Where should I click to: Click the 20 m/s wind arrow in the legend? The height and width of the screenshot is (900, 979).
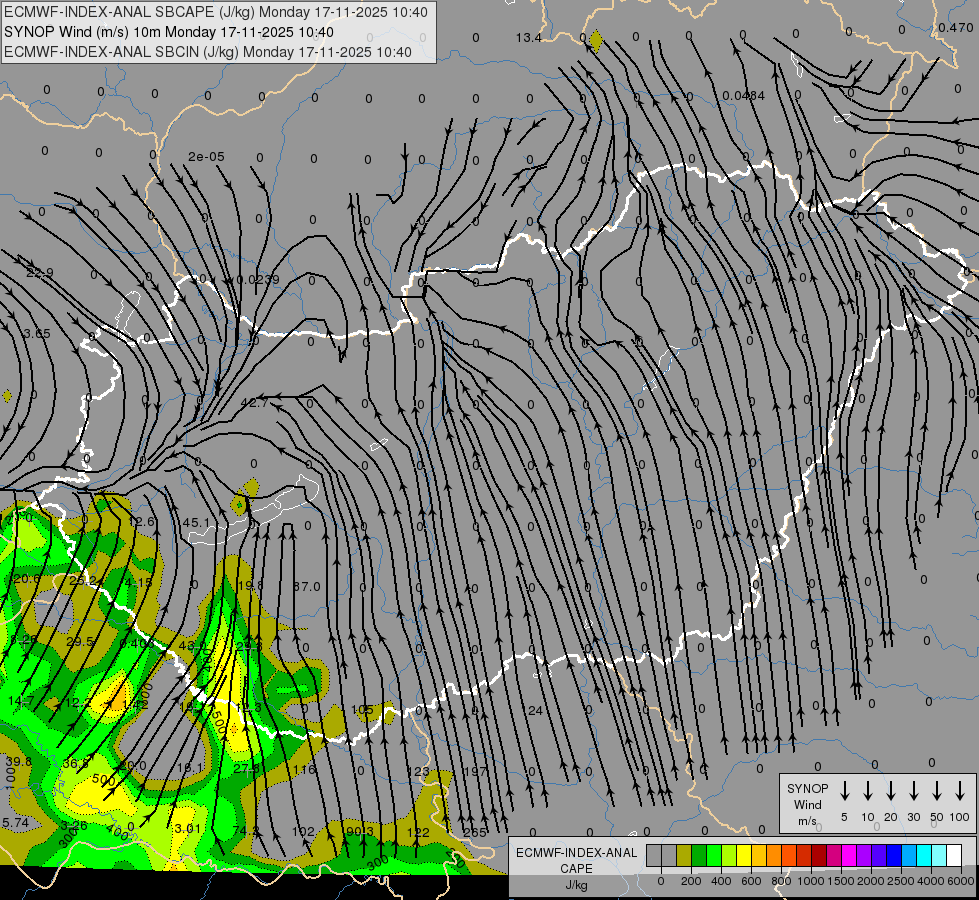tap(891, 791)
